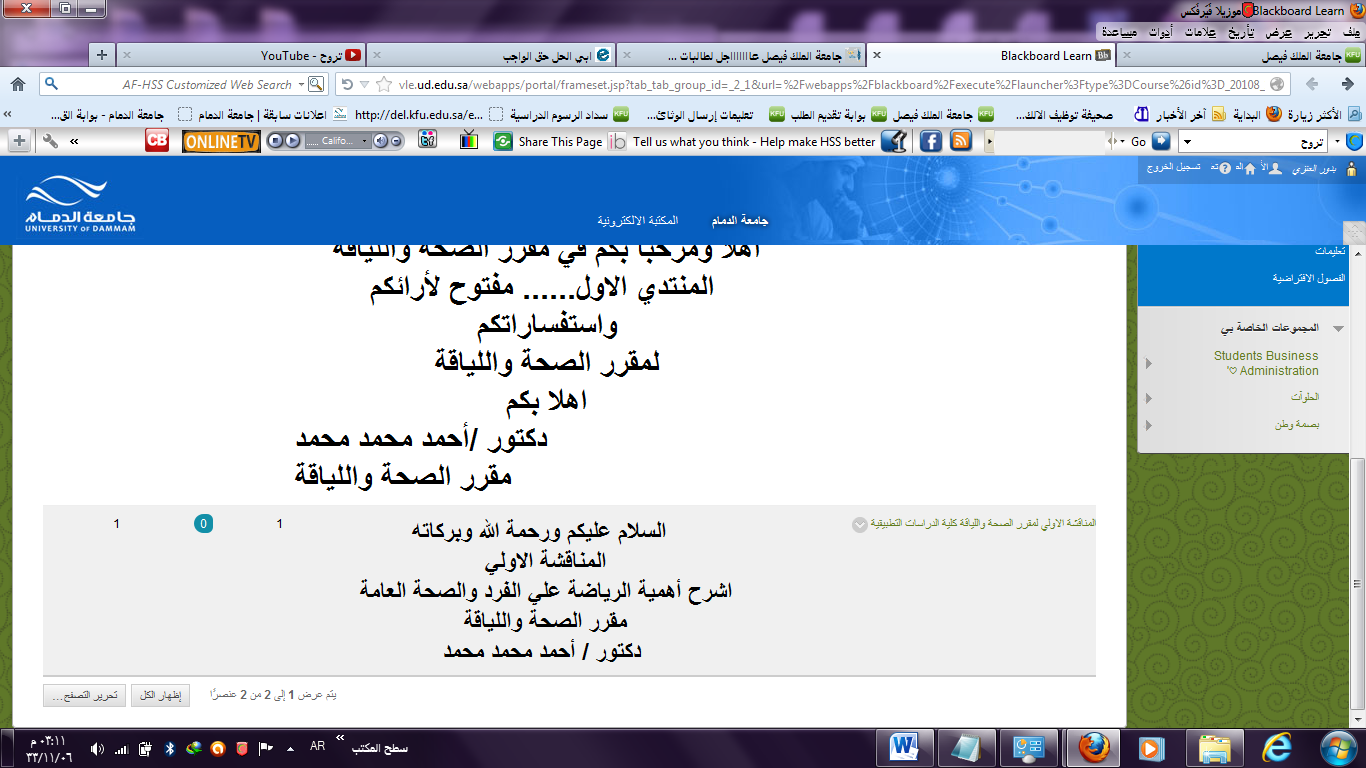Expand the Students Business Administration group arrow
This screenshot has width=1366, height=768.
(x=1148, y=363)
